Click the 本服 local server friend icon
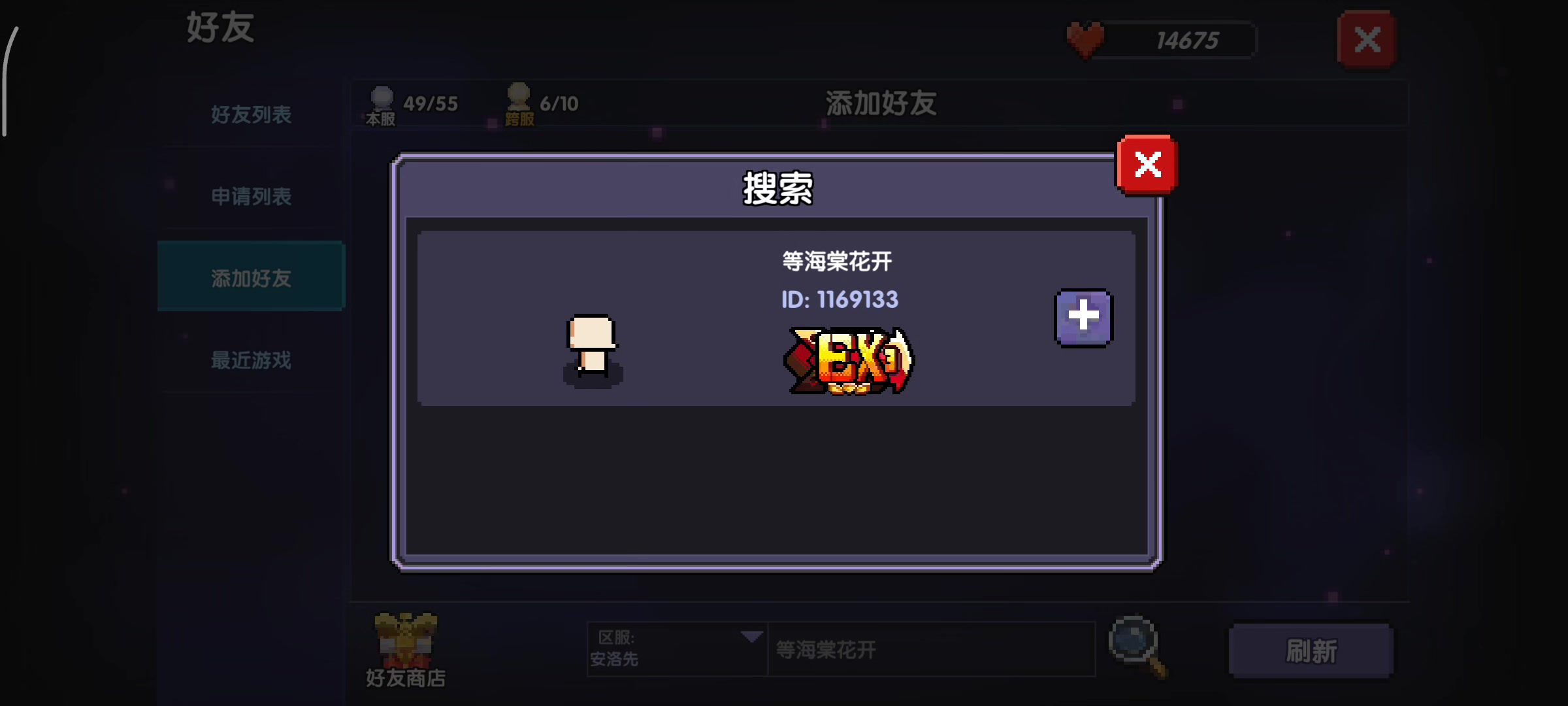 382,106
